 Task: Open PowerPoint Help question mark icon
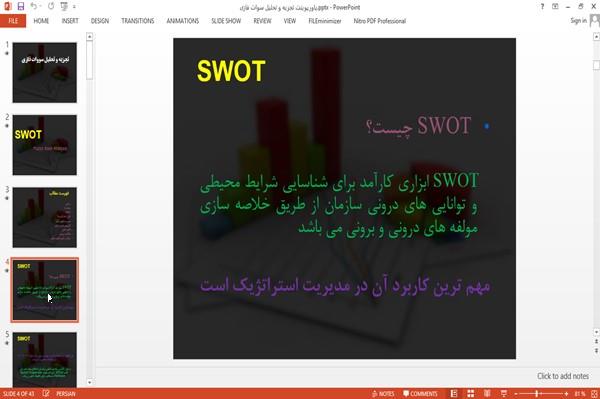[x=542, y=7]
